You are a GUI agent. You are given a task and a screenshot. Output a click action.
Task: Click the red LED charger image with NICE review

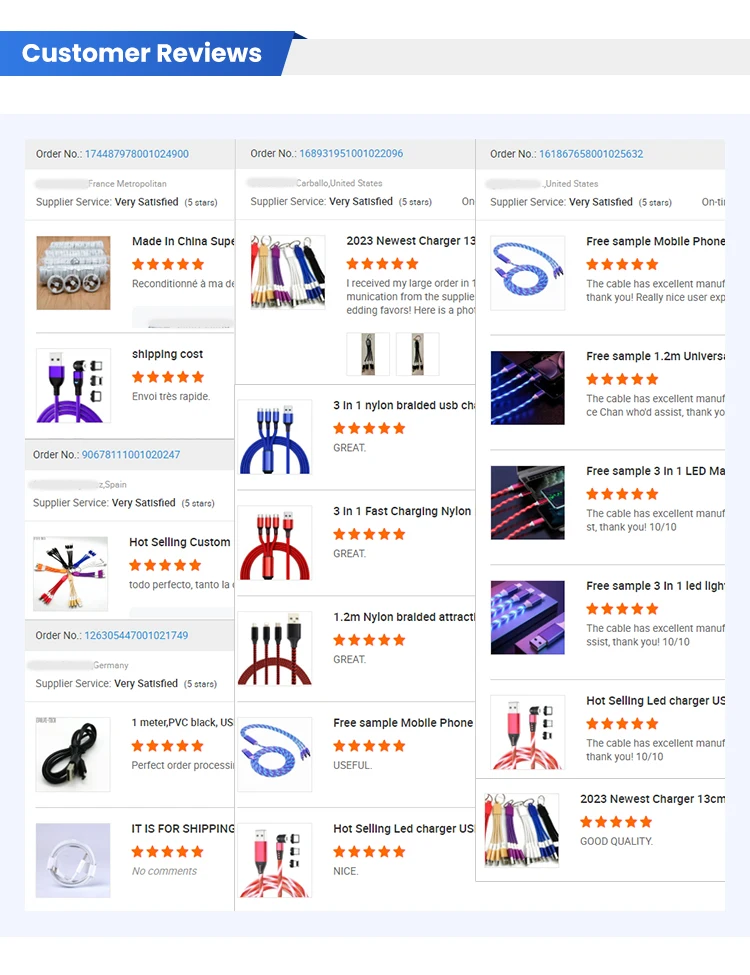tap(275, 861)
